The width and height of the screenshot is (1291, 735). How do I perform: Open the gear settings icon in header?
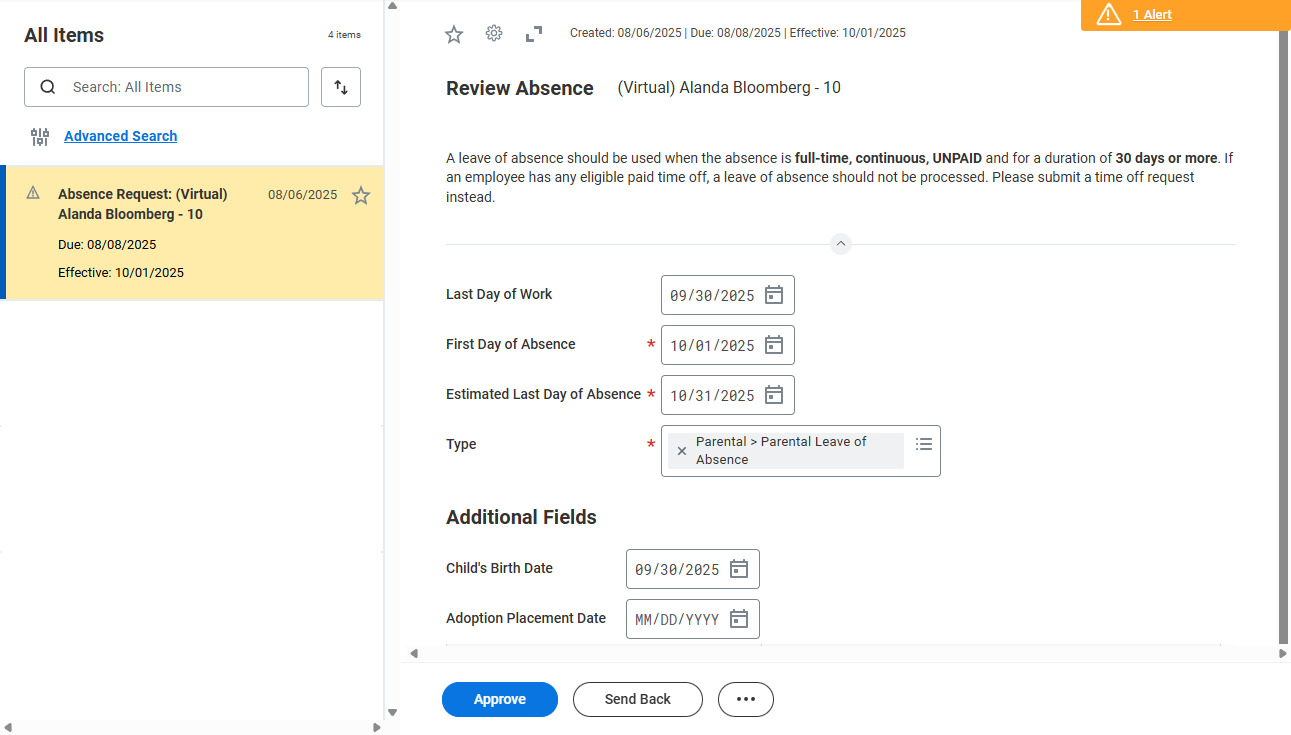coord(494,34)
